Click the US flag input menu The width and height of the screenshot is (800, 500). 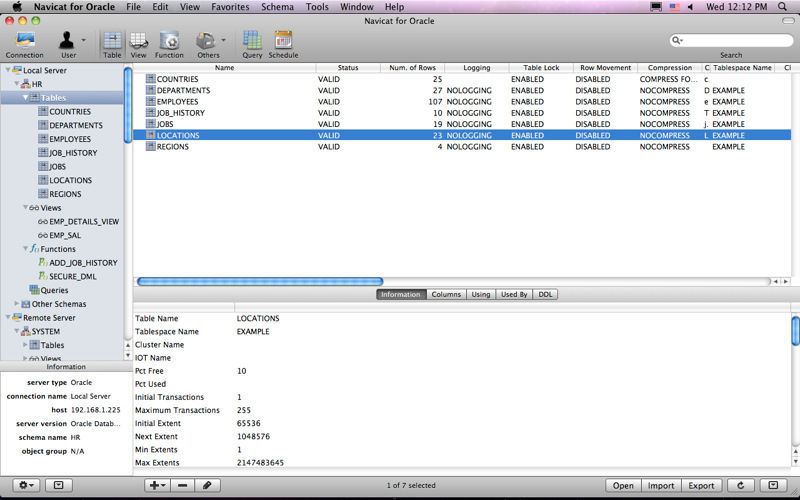click(674, 7)
